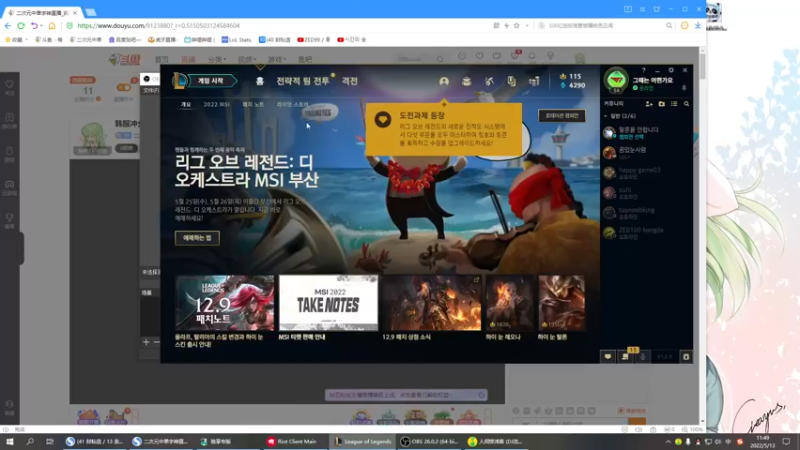Select the 라이엇 스토어 sub-tab
This screenshot has height=450, width=800.
point(292,104)
